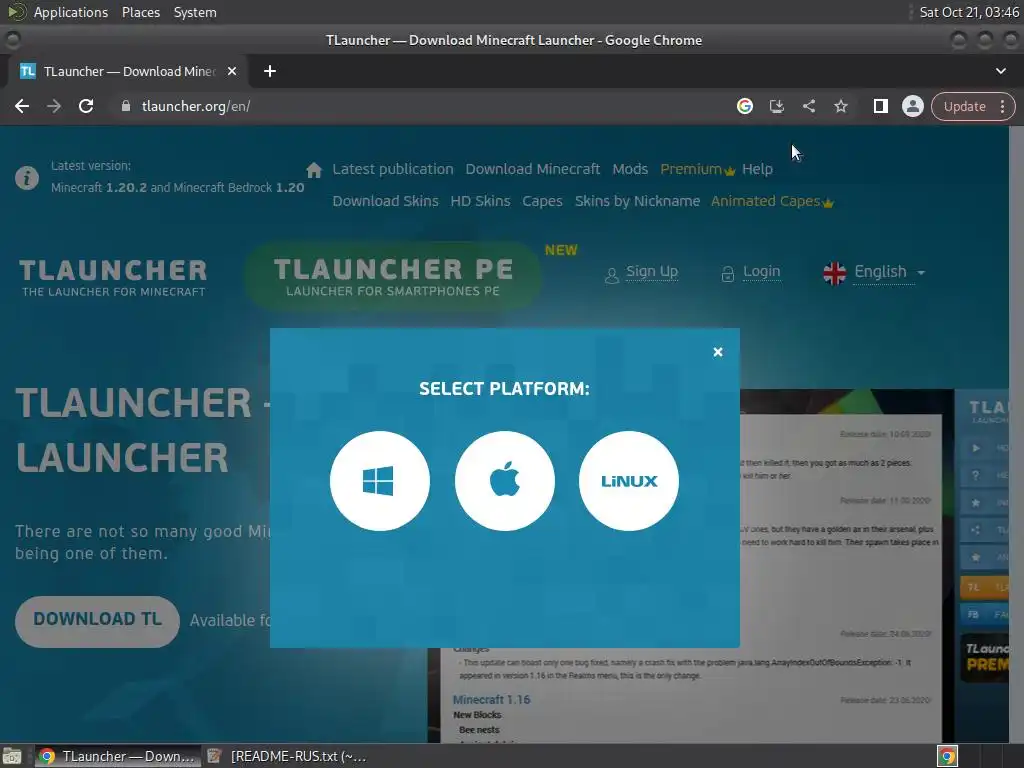Switch to TLauncher Chrome taskbar window
The image size is (1024, 768).
(x=118, y=756)
